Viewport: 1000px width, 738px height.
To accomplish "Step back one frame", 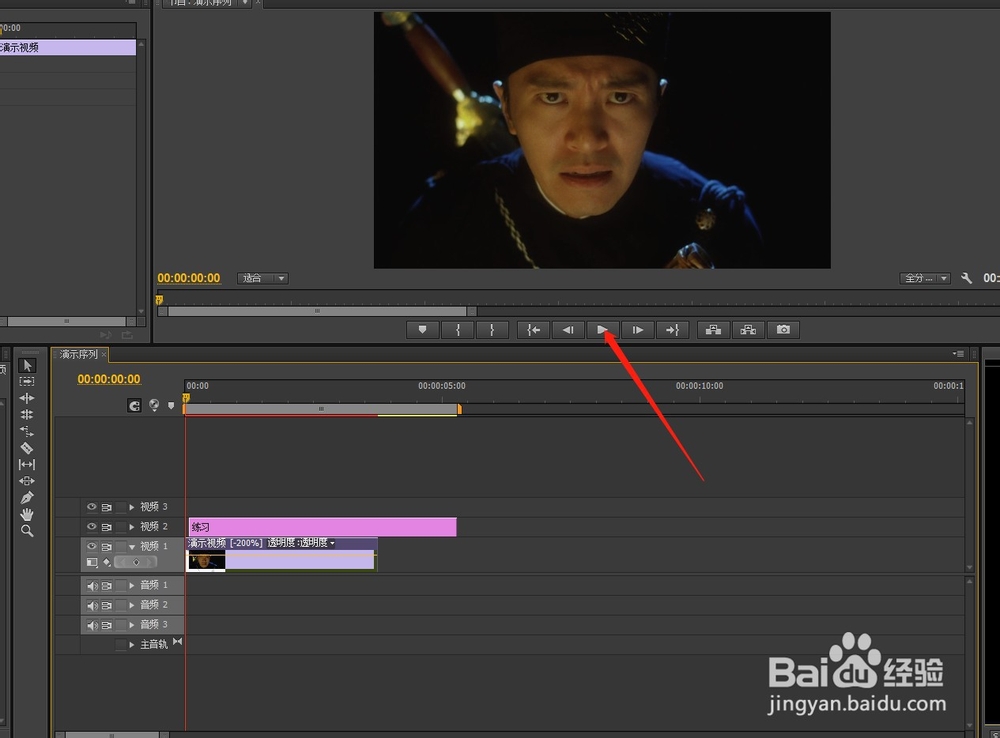I will point(568,330).
